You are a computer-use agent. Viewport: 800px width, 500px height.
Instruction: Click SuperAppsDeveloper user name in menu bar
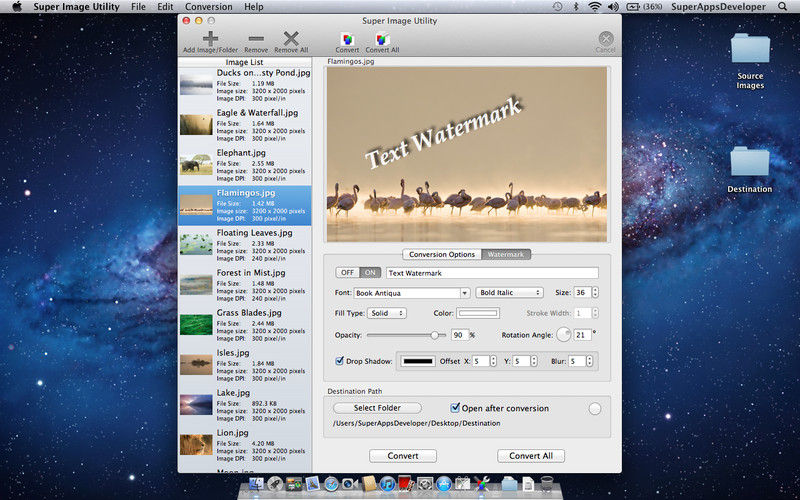click(718, 7)
